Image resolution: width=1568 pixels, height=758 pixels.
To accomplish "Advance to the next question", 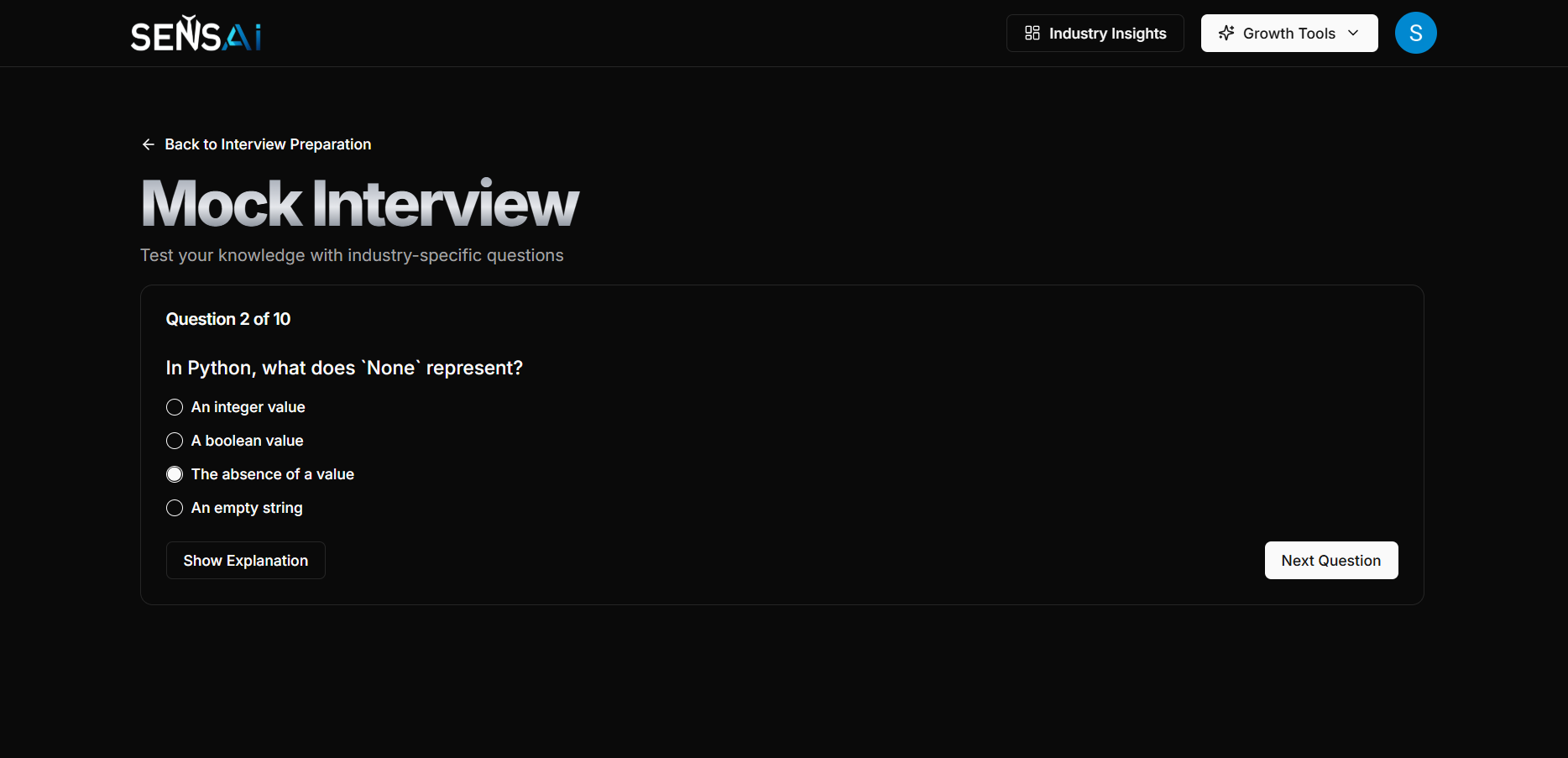I will 1330,560.
